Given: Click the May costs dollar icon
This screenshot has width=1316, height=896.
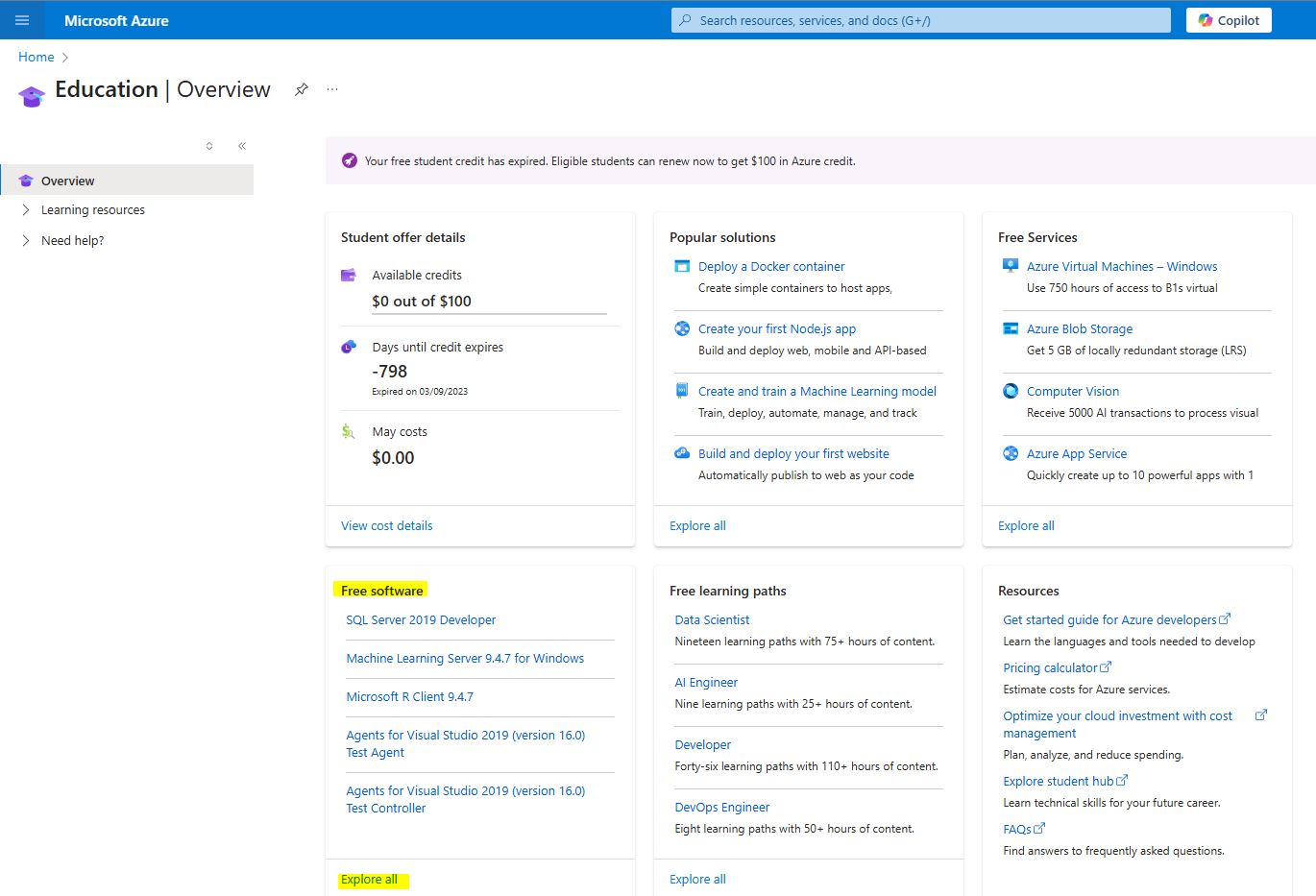Looking at the screenshot, I should tap(348, 431).
